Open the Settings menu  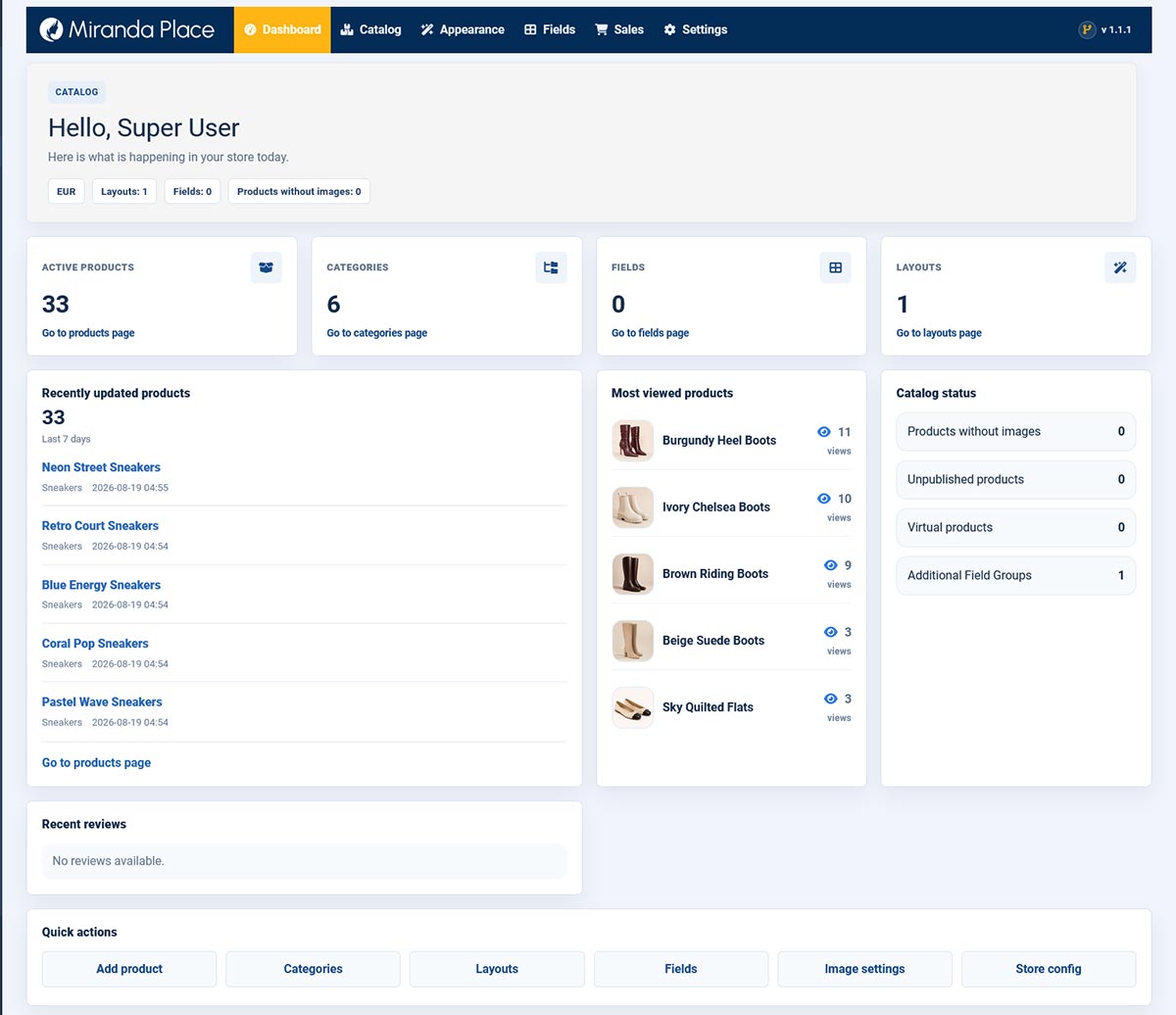click(x=695, y=29)
